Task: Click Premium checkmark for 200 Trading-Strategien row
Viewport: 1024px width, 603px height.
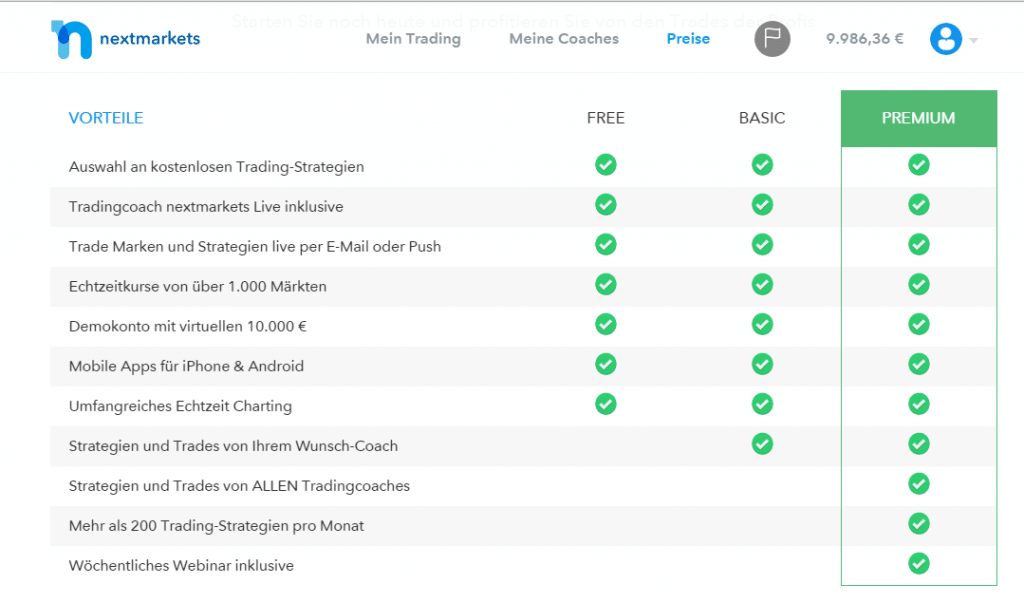Action: coord(919,524)
